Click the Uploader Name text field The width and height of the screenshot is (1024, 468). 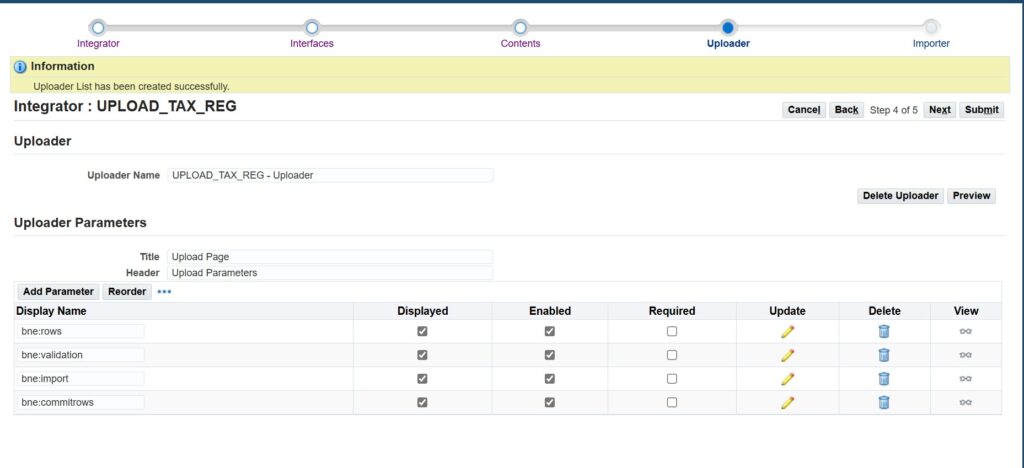(330, 175)
